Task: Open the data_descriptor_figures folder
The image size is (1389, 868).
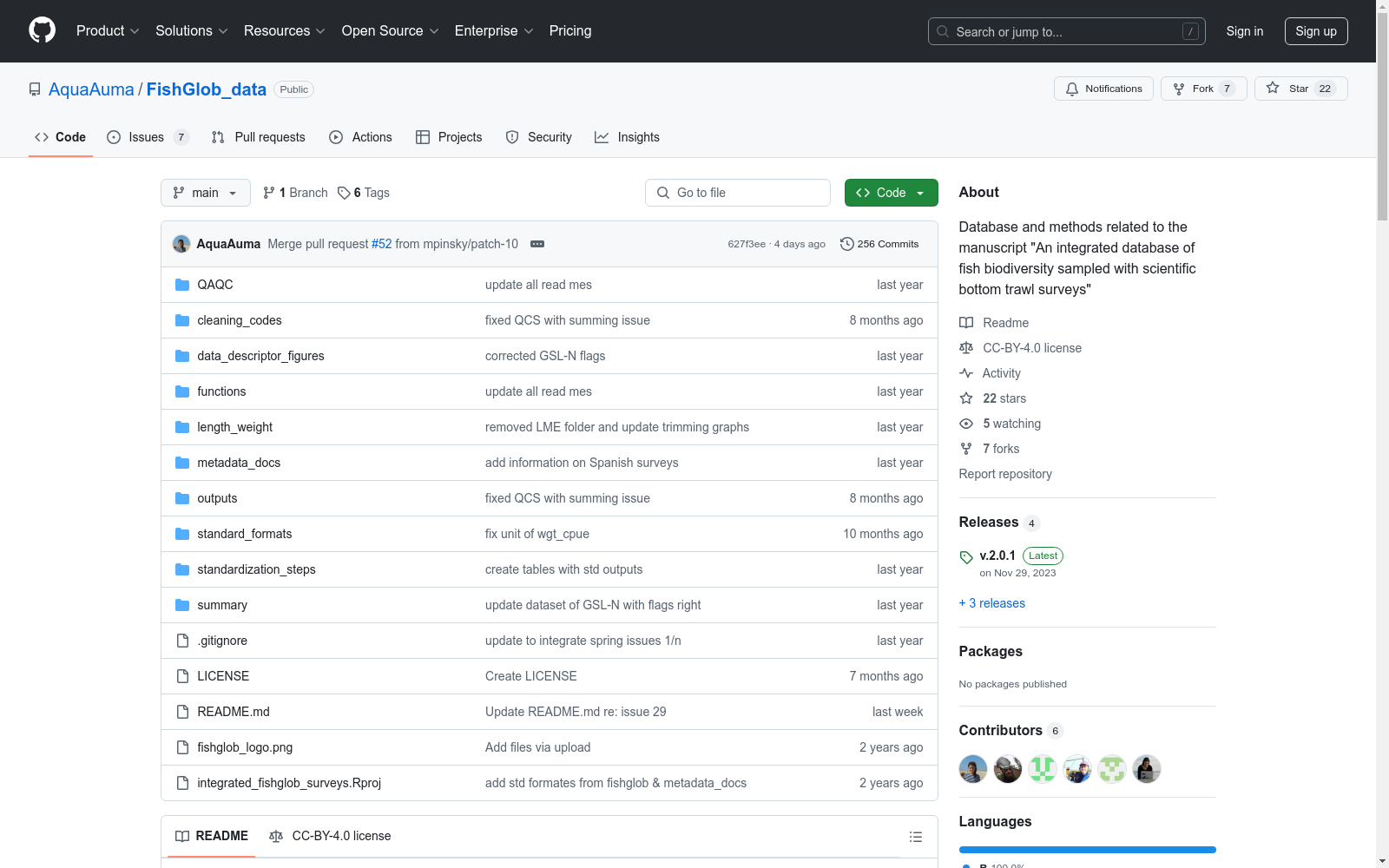Action: pyautogui.click(x=260, y=356)
